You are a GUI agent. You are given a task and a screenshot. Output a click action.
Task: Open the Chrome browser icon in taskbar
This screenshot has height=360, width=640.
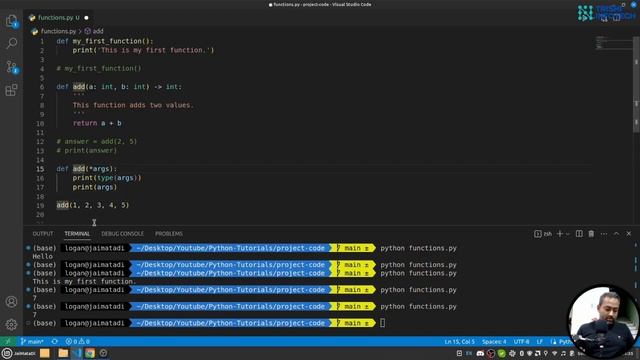coord(90,353)
